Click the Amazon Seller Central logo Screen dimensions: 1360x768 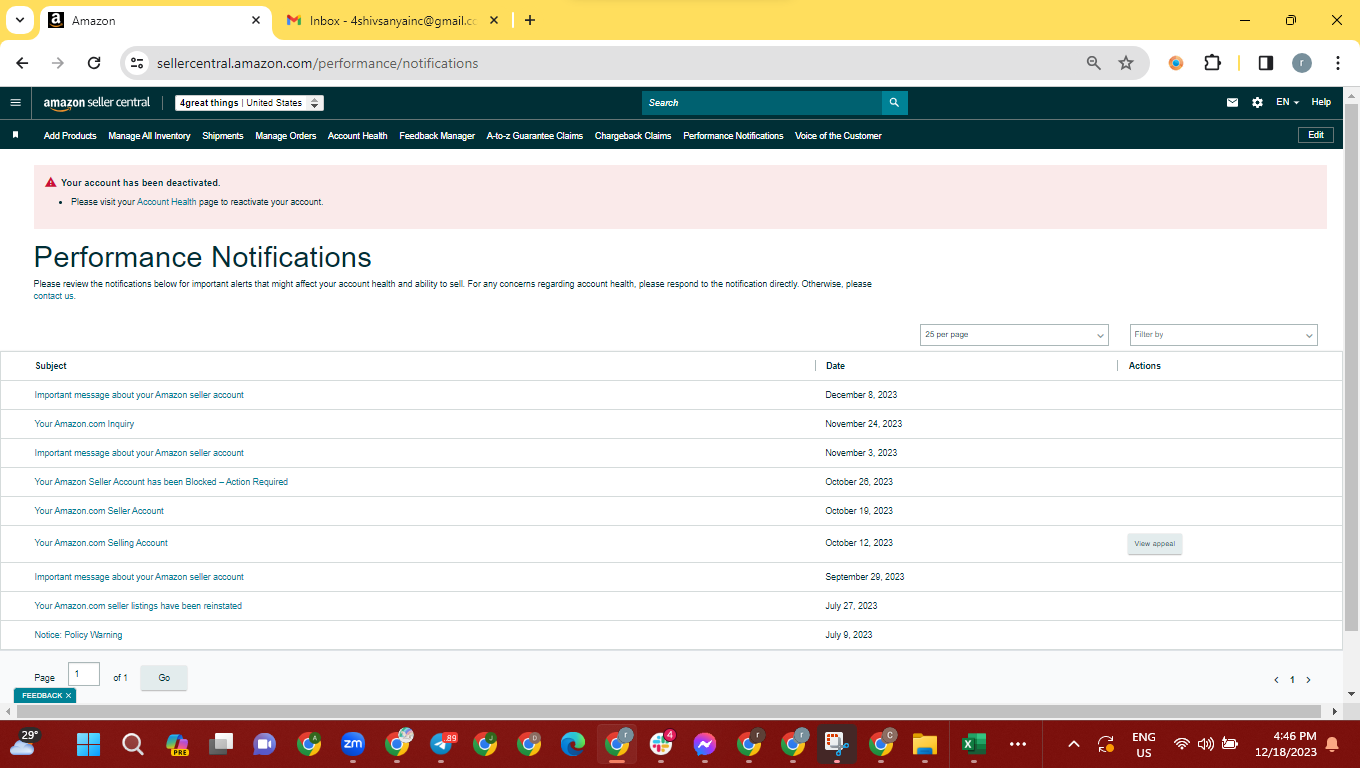[x=97, y=102]
